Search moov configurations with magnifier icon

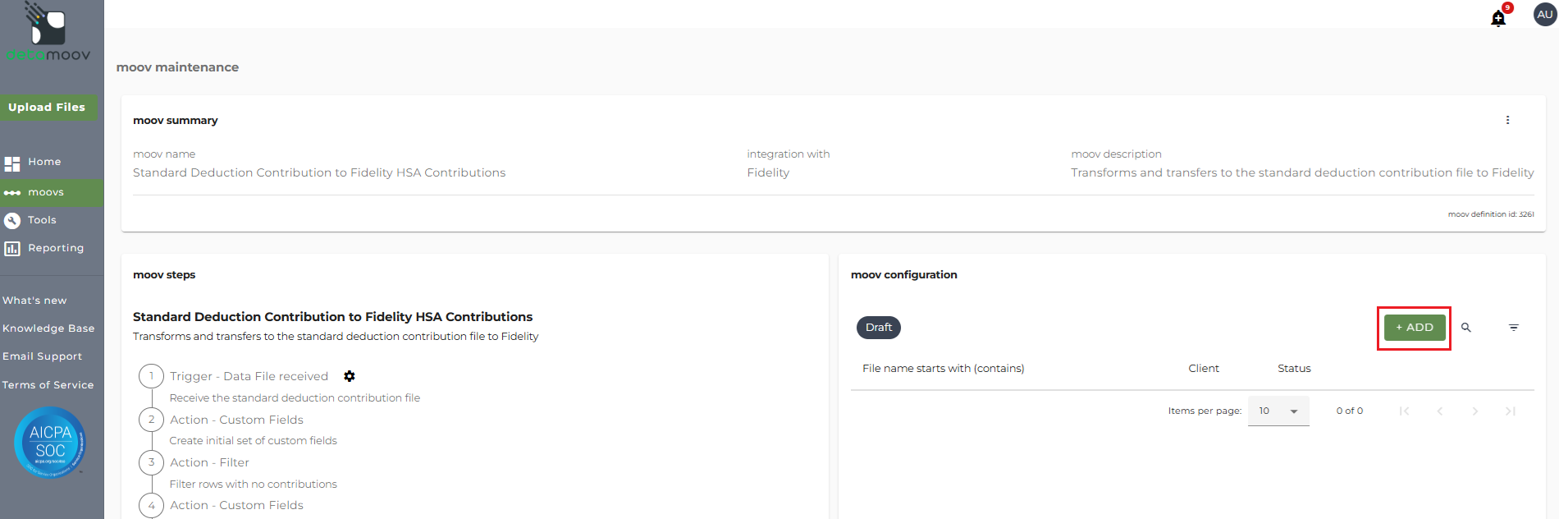point(1466,328)
